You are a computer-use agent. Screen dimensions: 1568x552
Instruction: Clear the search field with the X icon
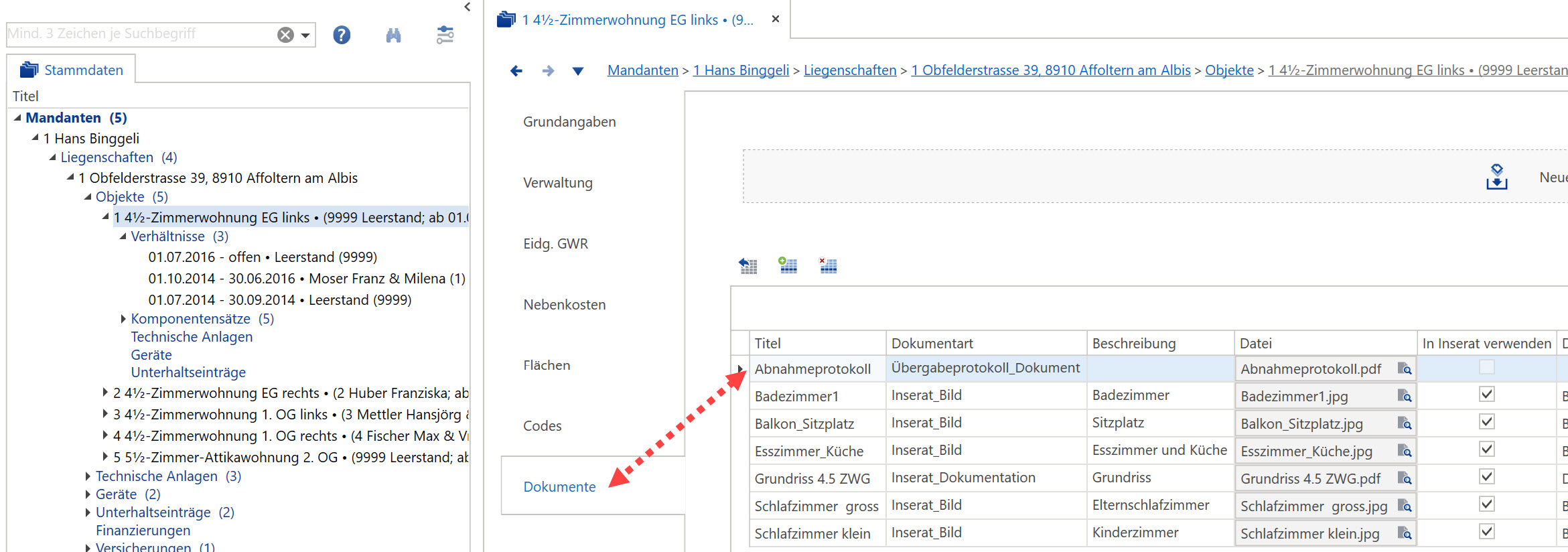[x=285, y=35]
